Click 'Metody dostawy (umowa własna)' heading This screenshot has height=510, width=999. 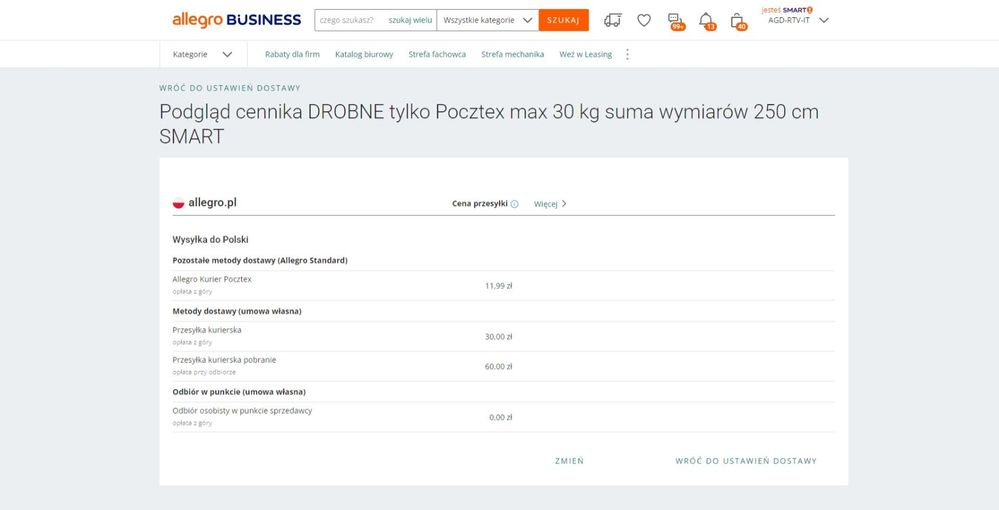tap(237, 311)
